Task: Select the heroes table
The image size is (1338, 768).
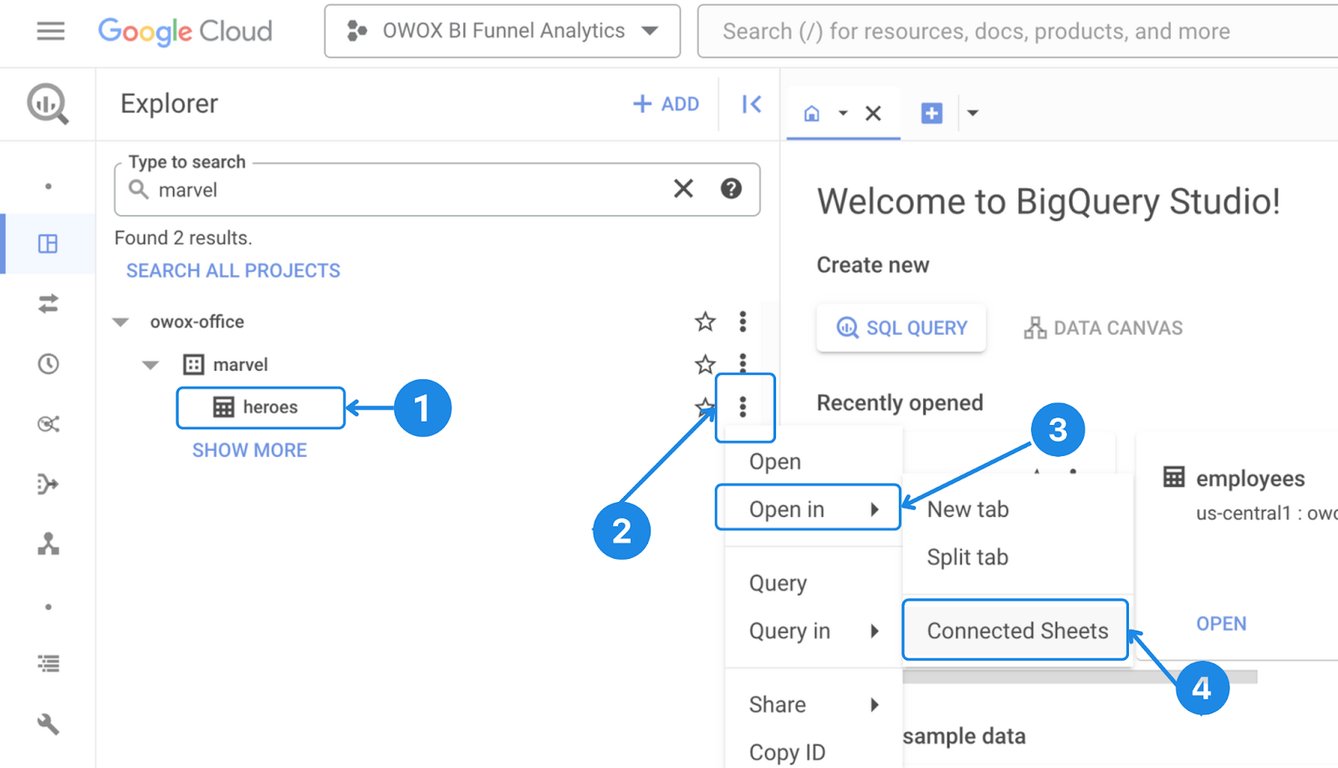Action: 270,407
